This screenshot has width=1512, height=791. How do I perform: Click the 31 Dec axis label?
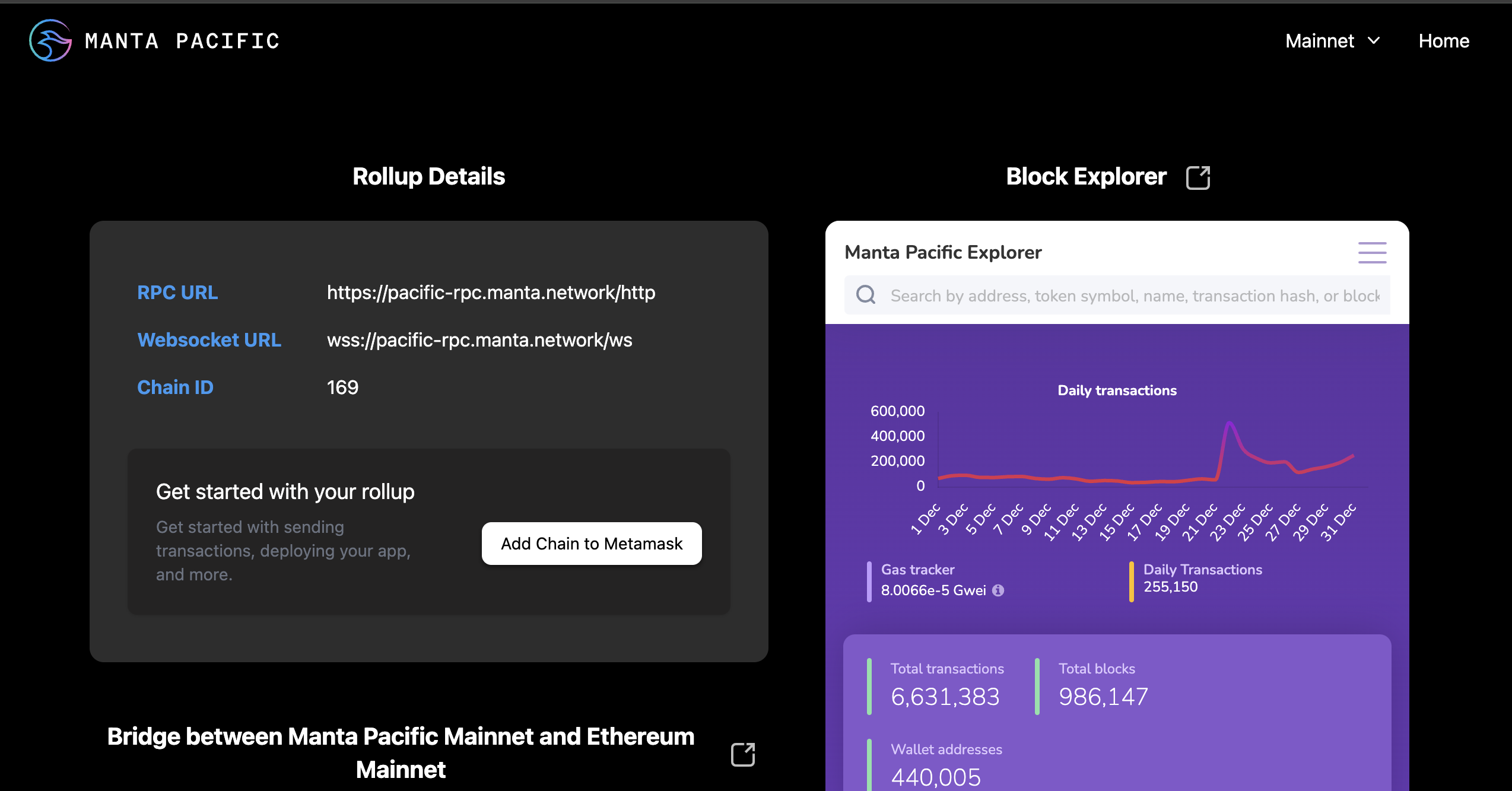(x=1339, y=522)
